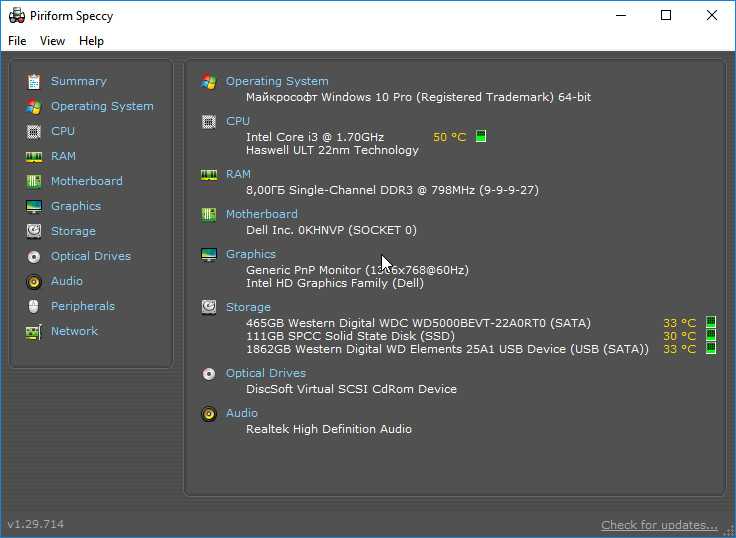Click temperature indicator for WD Elements USB drive
Screen dimensions: 736x538
click(711, 348)
